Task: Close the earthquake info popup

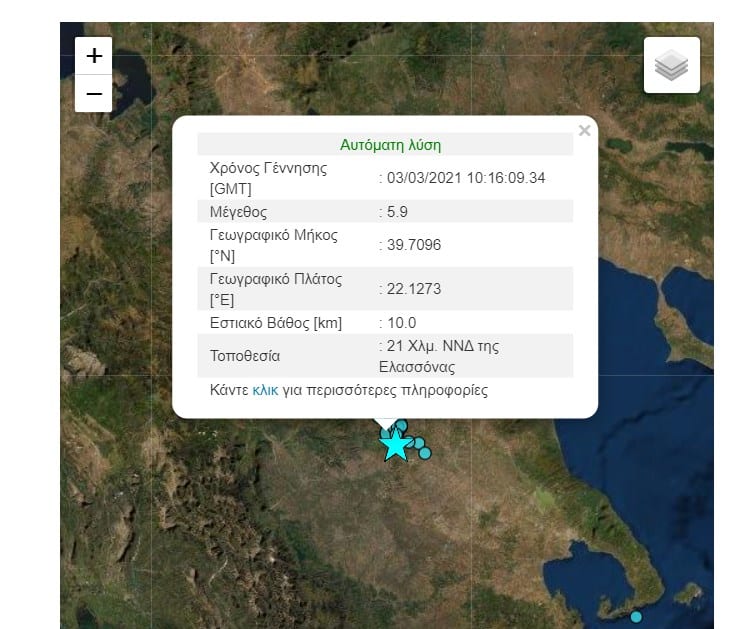Action: pos(585,130)
